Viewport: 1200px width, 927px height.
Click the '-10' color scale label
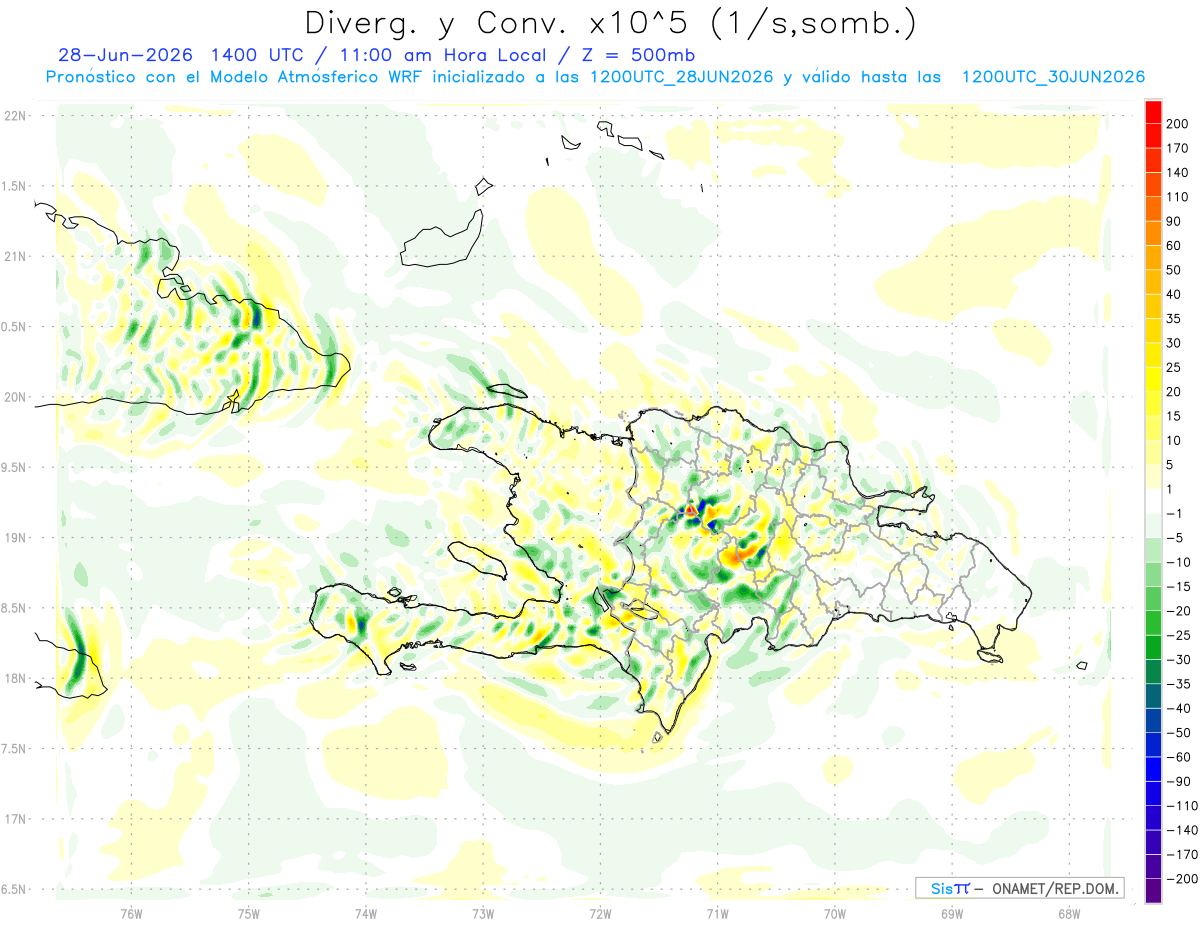(1180, 562)
